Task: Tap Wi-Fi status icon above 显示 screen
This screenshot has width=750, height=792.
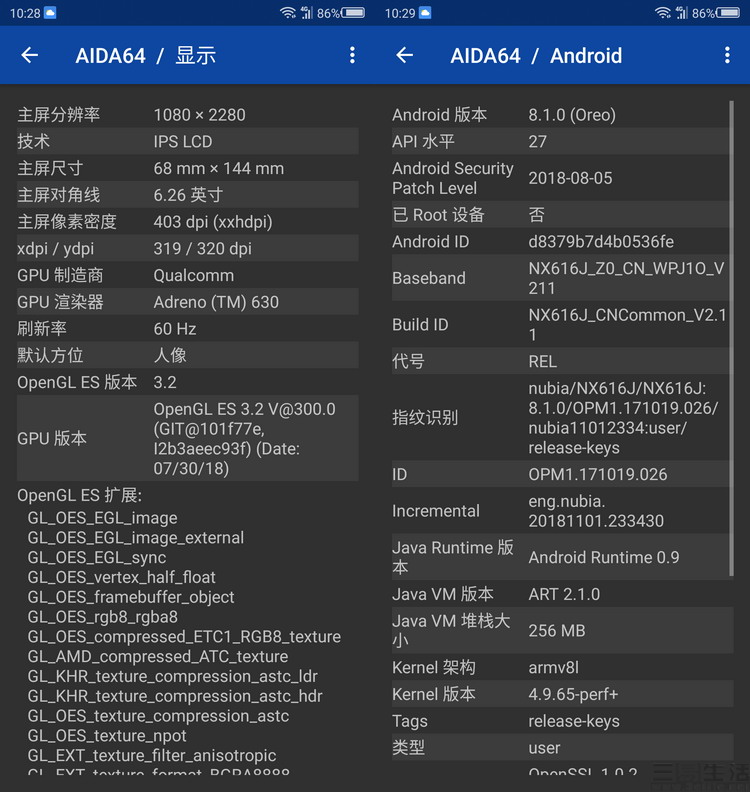Action: click(x=288, y=13)
